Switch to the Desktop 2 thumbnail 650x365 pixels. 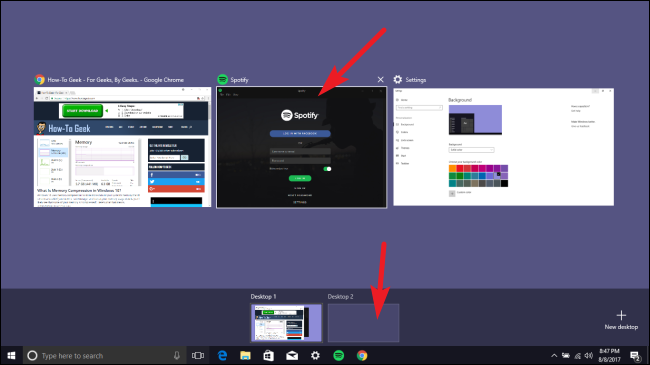click(363, 323)
